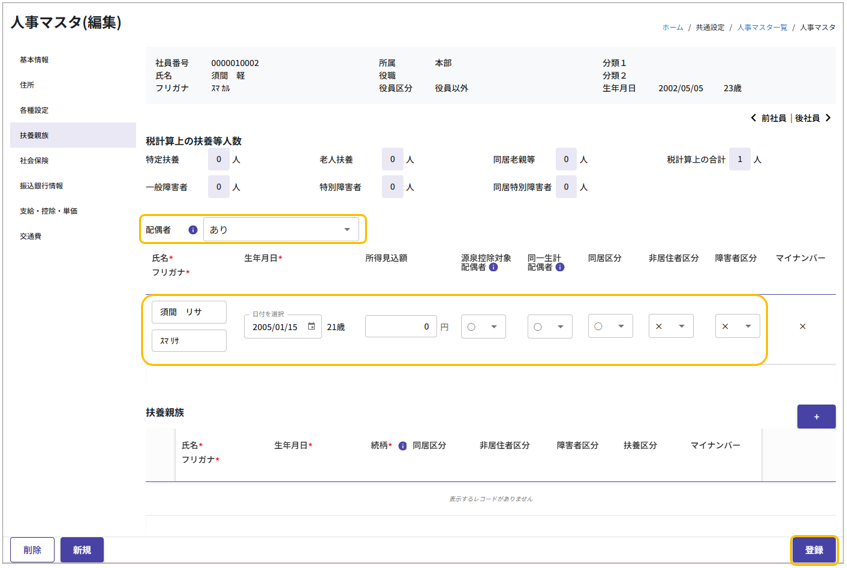The width and height of the screenshot is (847, 568).
Task: Click the 削除 button
Action: tap(32, 550)
